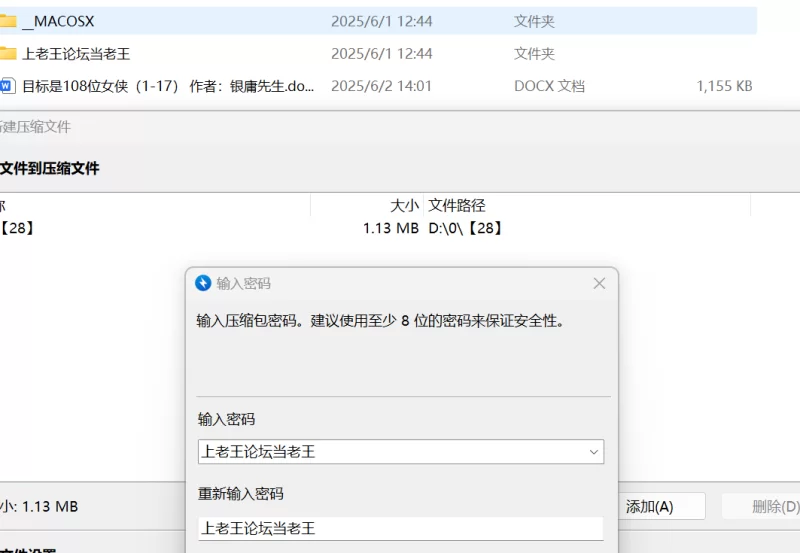Select the 【28】 row in archive list
This screenshot has width=800, height=553.
pyautogui.click(x=375, y=228)
